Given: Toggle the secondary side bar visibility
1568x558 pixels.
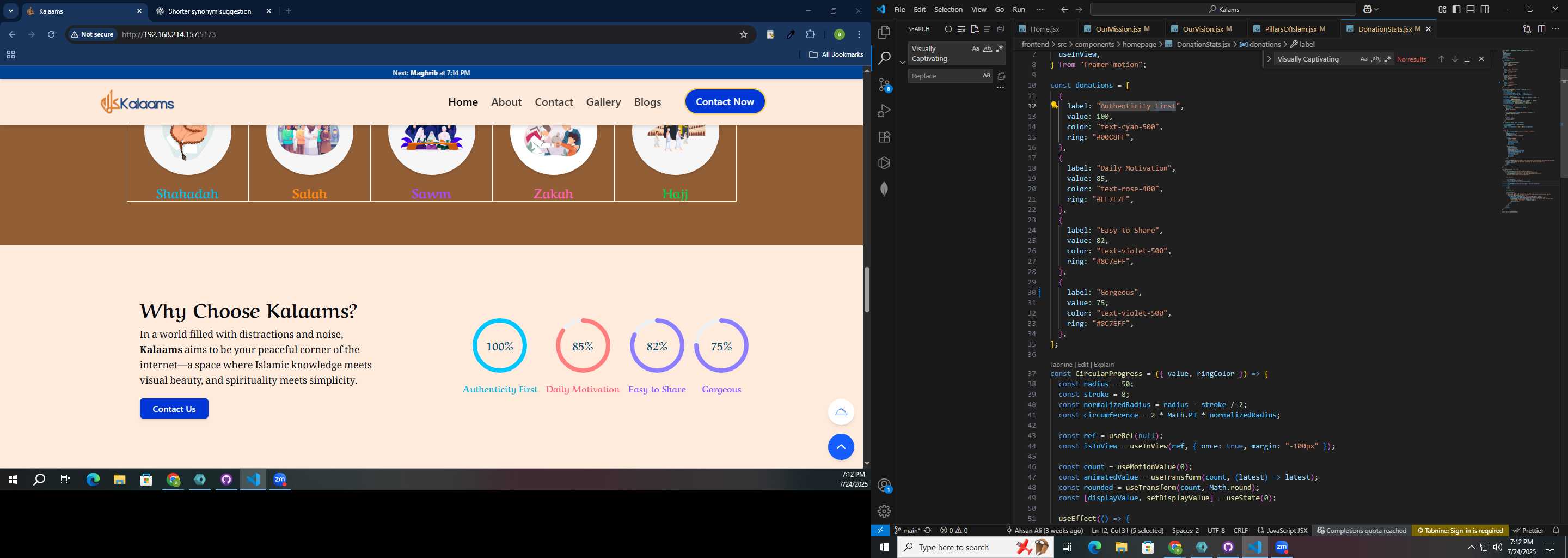Looking at the screenshot, I should click(1485, 10).
